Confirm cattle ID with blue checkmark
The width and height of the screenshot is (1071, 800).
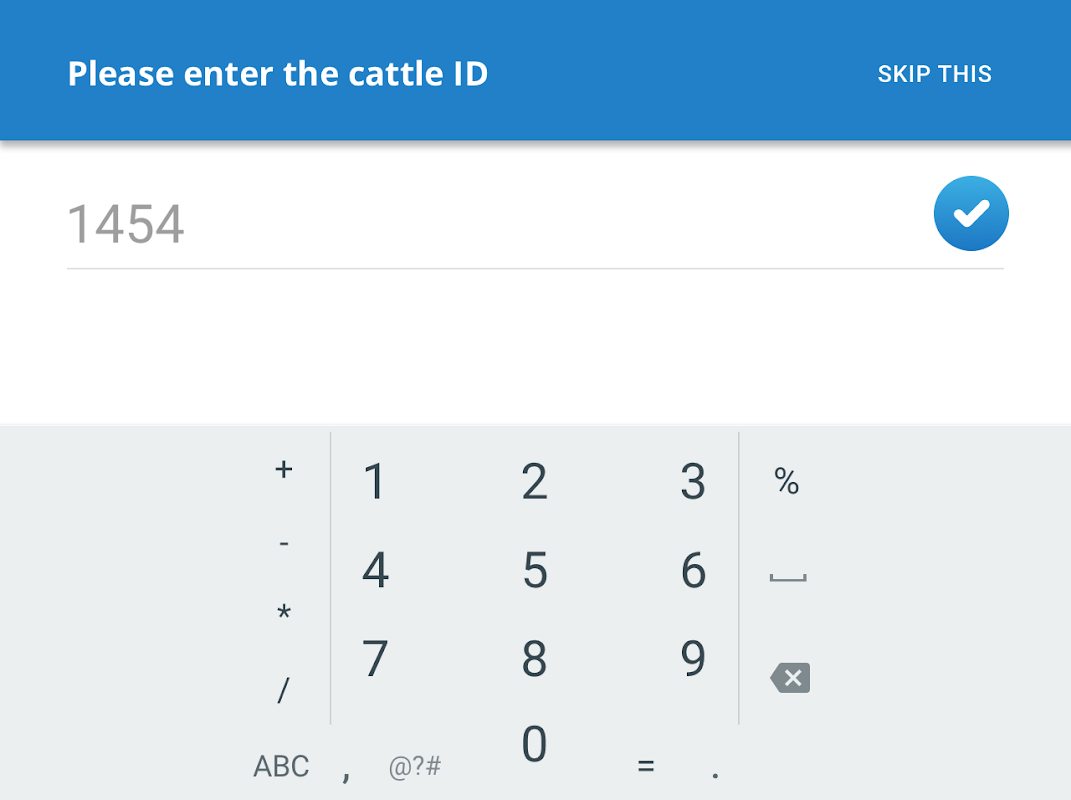971,213
